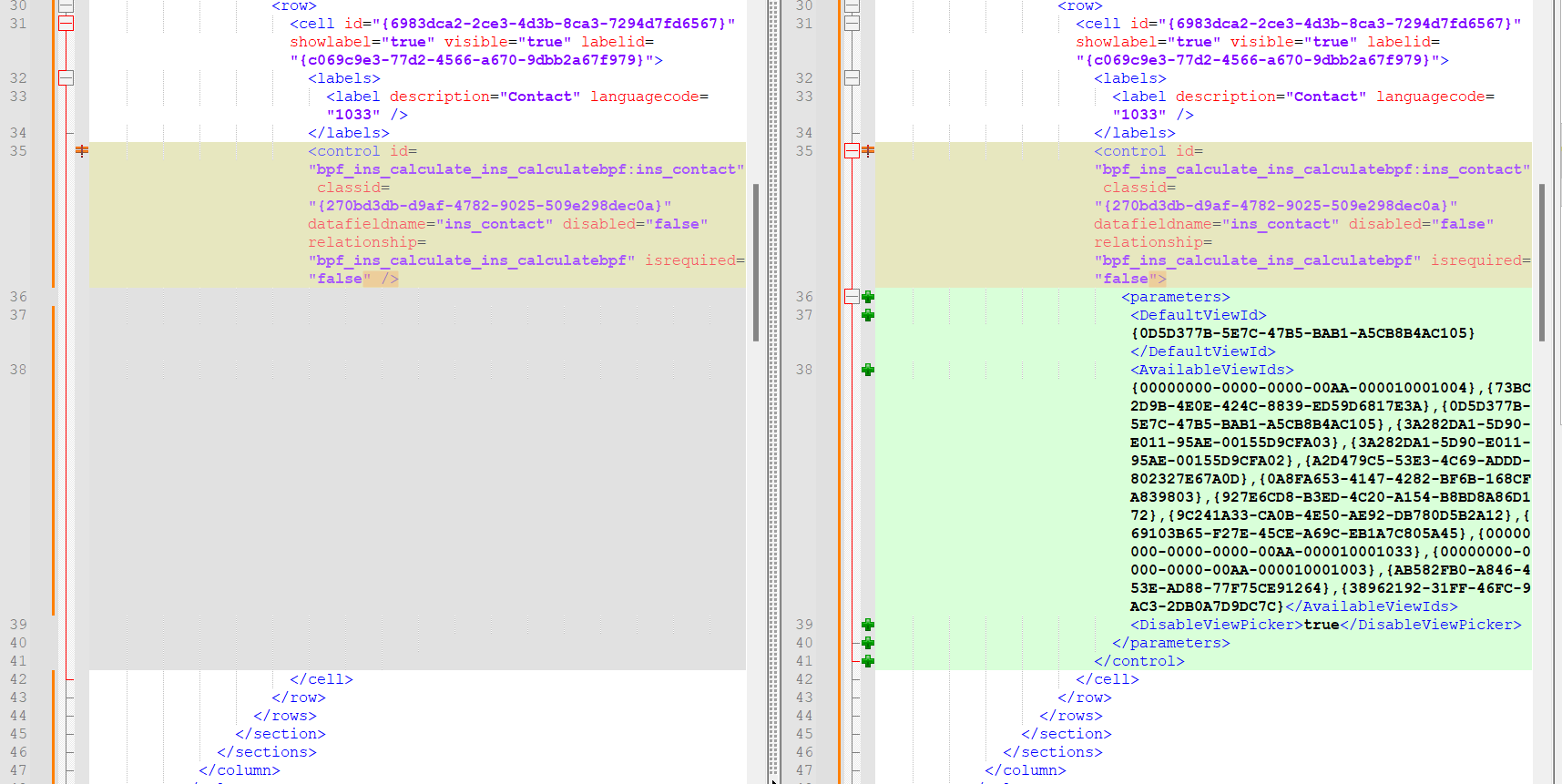Click the "1033" /> value in right pane
1562x784 pixels.
point(1153,115)
